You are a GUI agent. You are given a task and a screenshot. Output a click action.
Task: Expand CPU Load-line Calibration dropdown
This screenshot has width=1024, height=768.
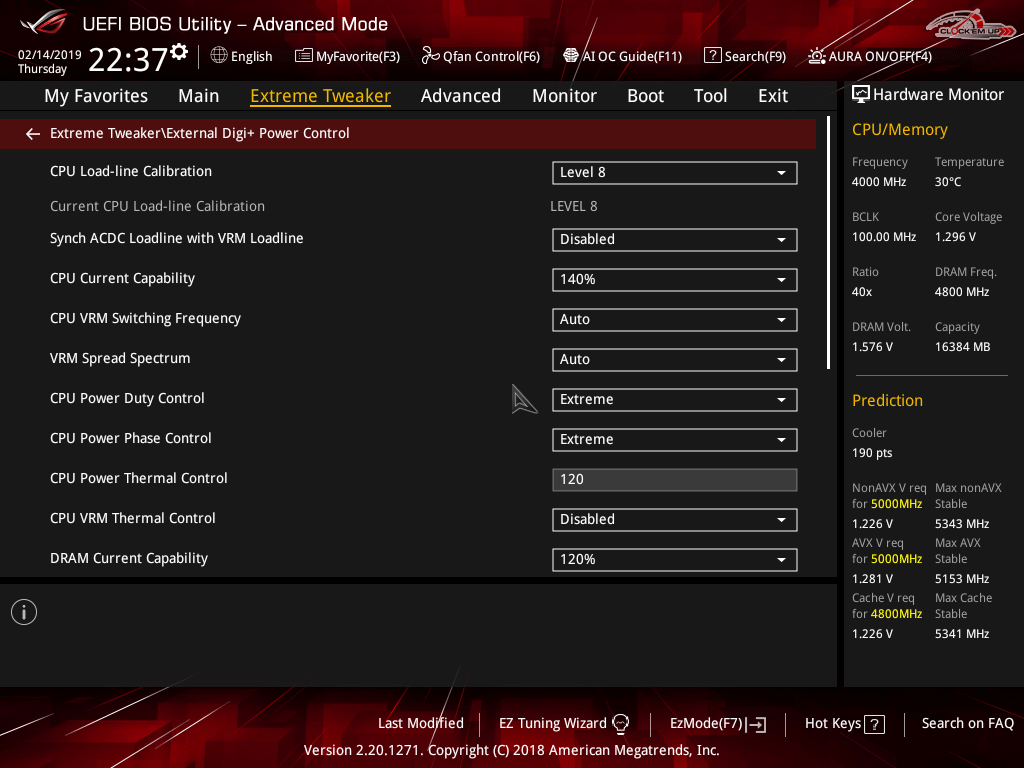point(674,173)
